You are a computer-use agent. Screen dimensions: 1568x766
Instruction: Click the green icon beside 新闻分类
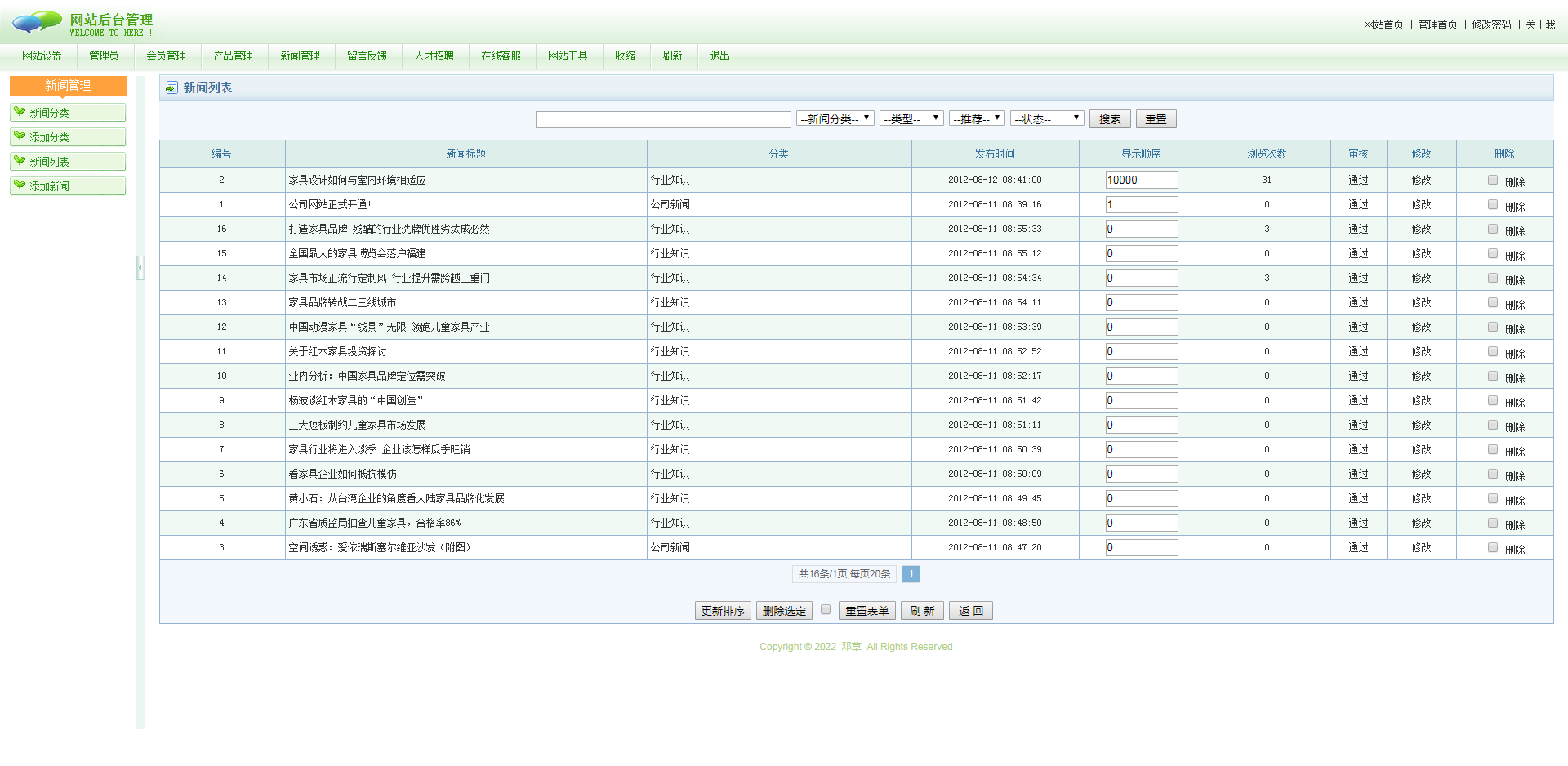[x=20, y=112]
